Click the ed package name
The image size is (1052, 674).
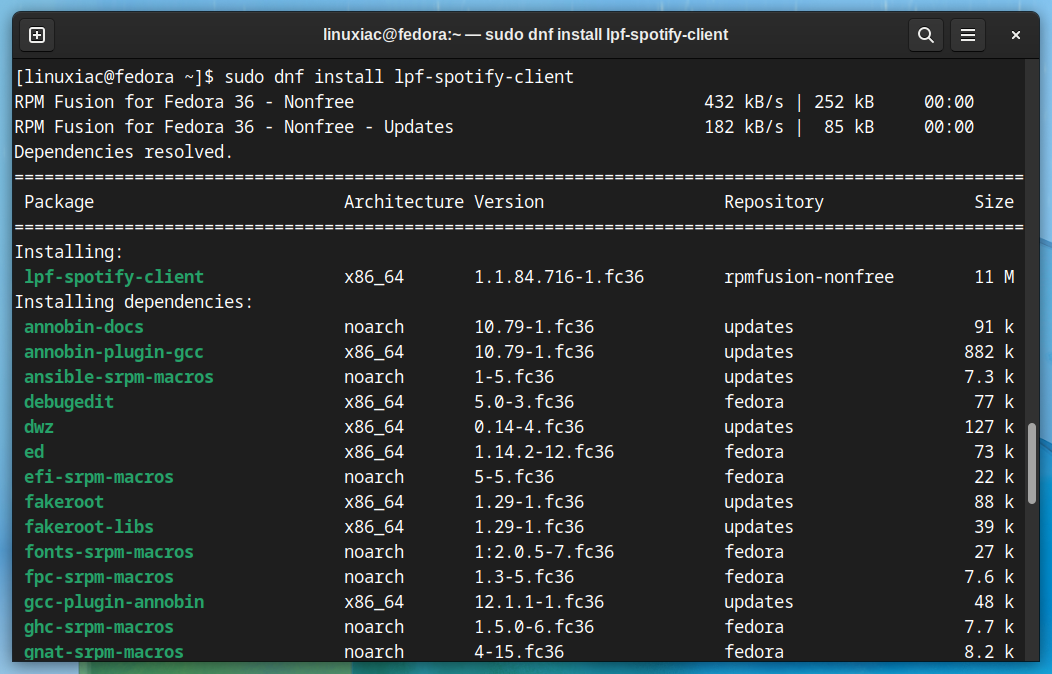34,452
